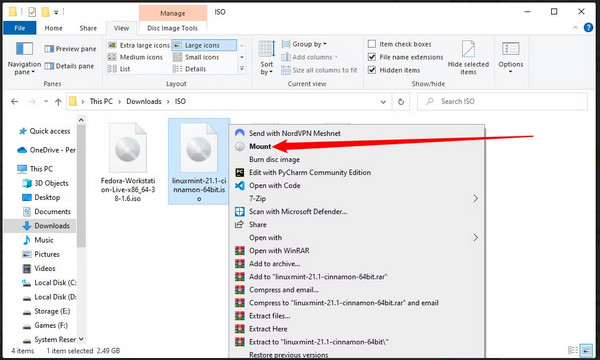Image resolution: width=600 pixels, height=360 pixels.
Task: Select Large icons layout
Action: pyautogui.click(x=204, y=45)
